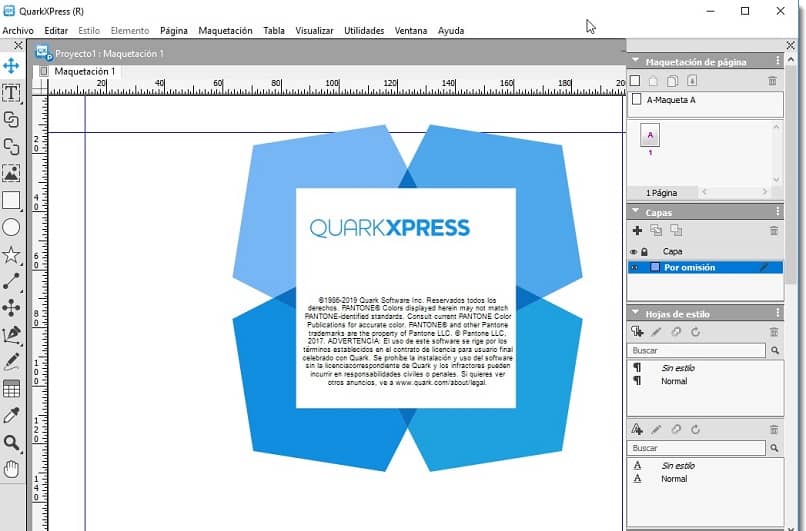The width and height of the screenshot is (806, 531).
Task: Click the move items to layer icon
Action: tap(676, 231)
